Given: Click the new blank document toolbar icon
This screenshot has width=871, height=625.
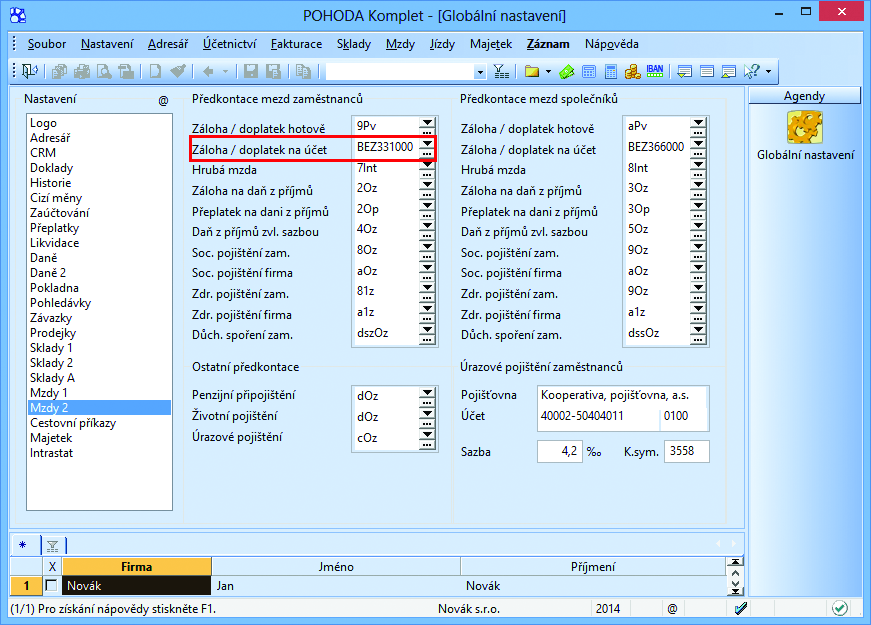Looking at the screenshot, I should [x=155, y=71].
